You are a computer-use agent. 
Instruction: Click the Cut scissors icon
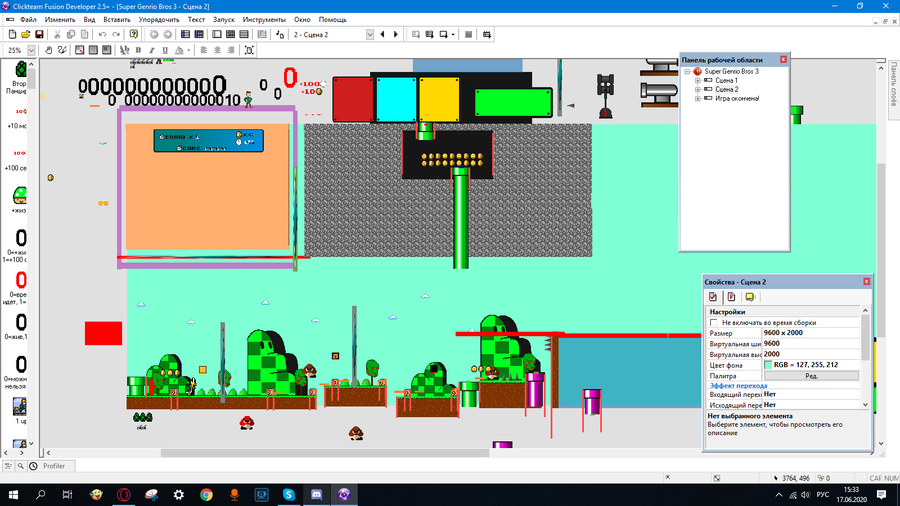tap(57, 34)
